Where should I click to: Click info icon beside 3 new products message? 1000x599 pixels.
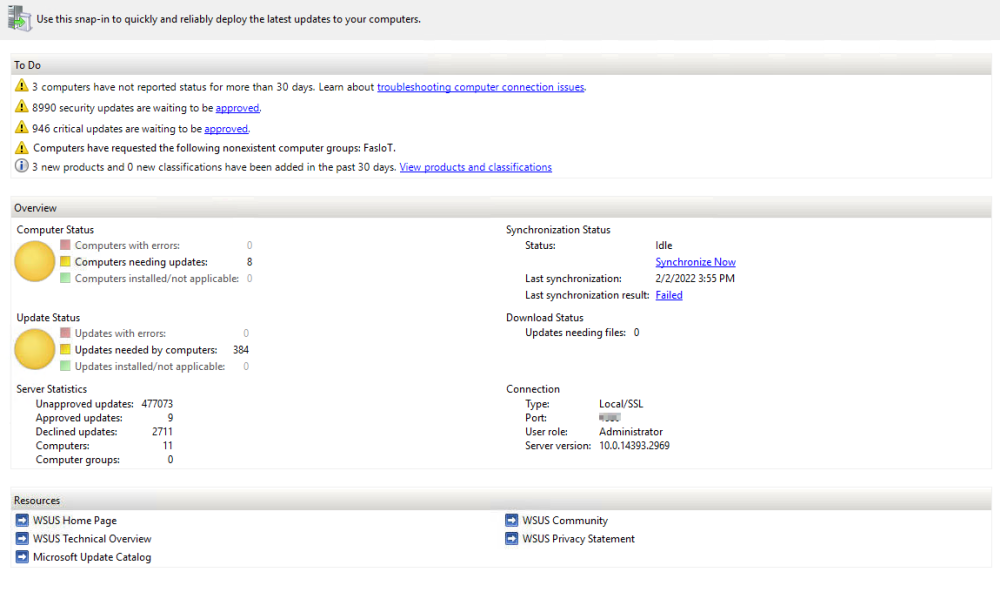tap(22, 166)
